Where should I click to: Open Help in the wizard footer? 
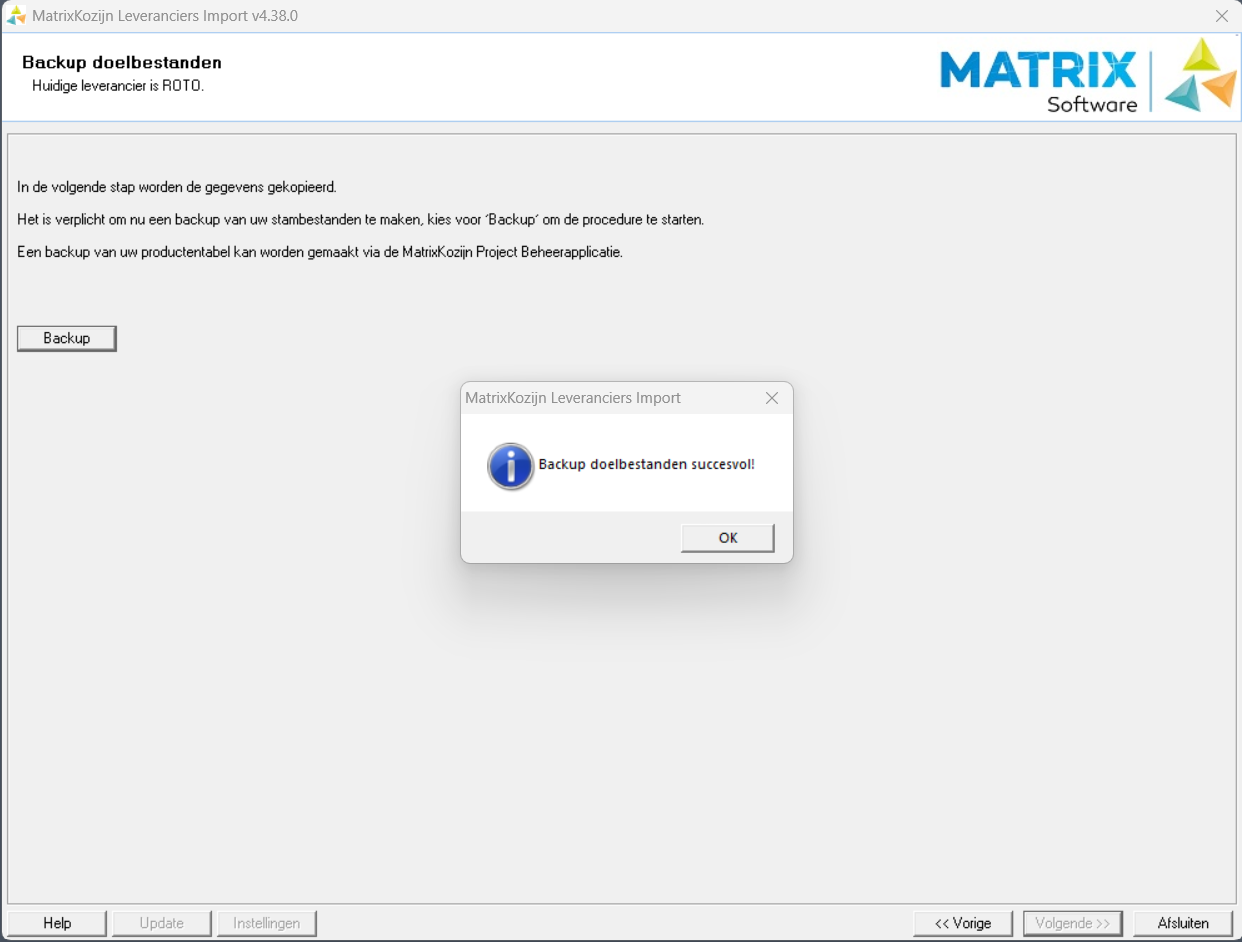click(57, 923)
